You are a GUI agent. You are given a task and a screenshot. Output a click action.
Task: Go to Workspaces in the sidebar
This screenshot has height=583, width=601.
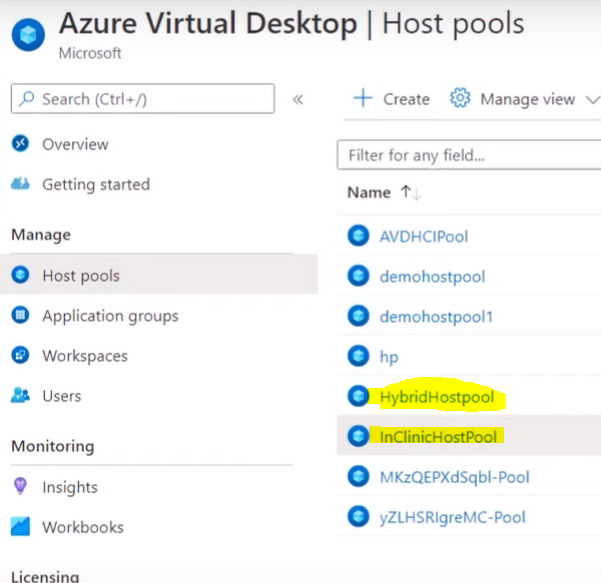coord(85,356)
